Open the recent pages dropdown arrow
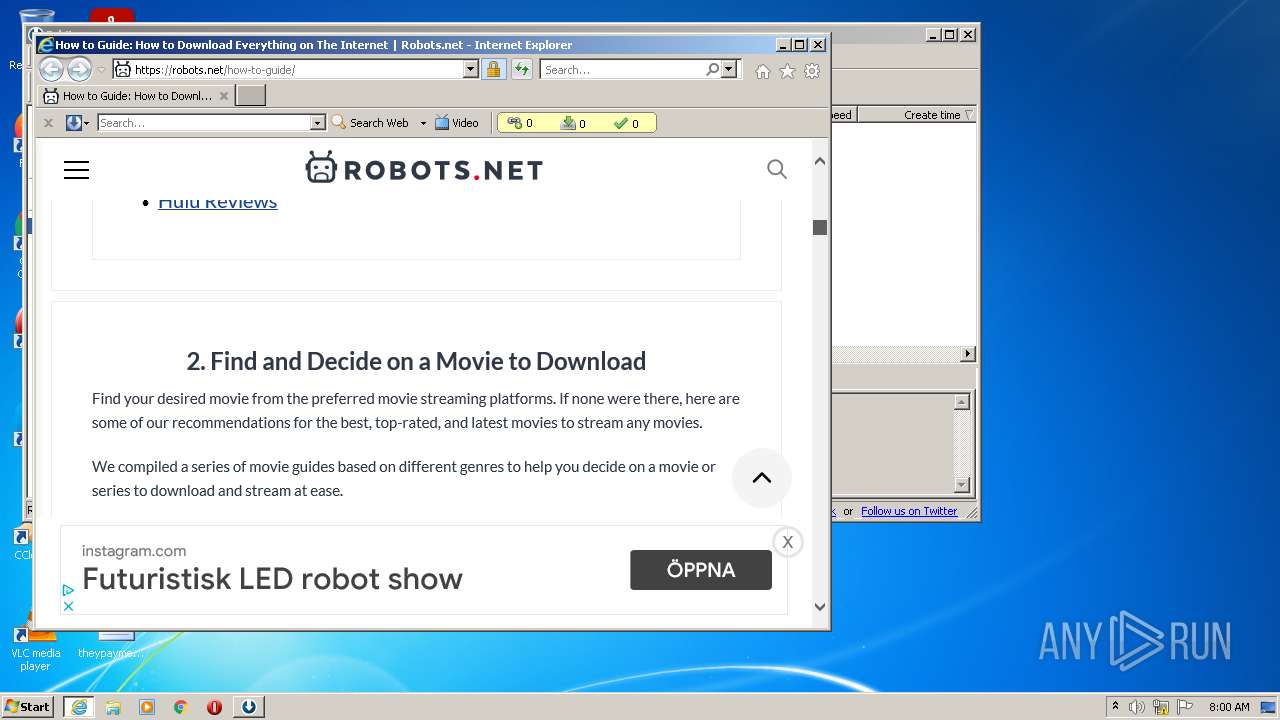This screenshot has height=720, width=1280. 101,70
